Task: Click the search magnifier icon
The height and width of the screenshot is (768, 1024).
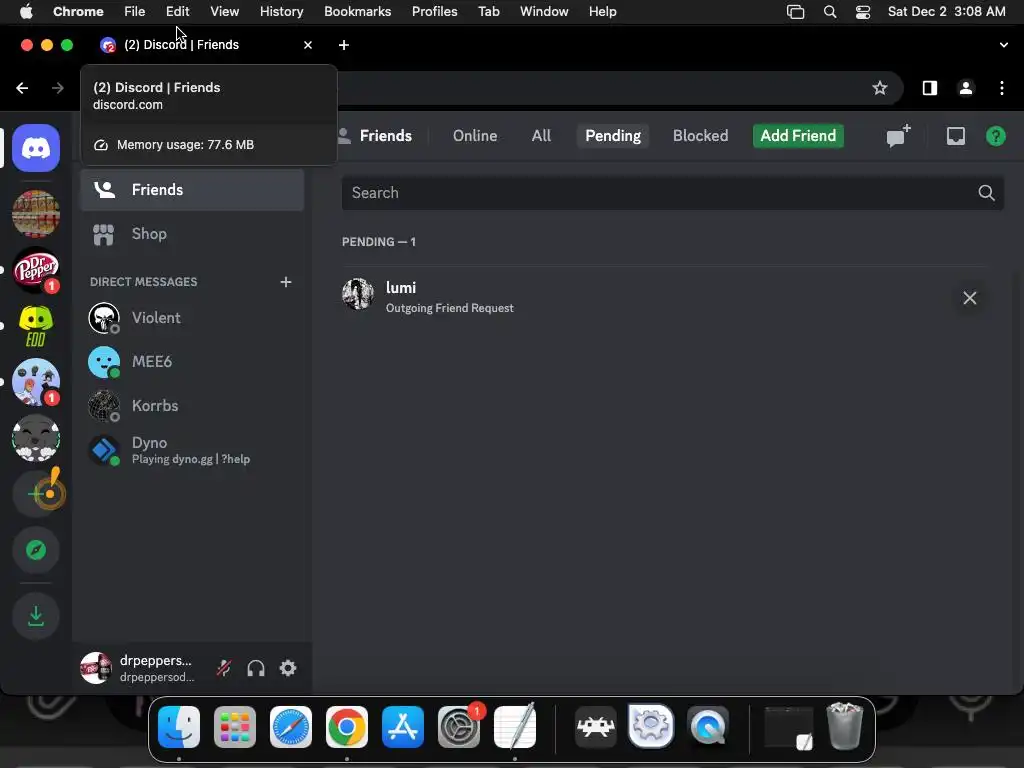Action: pos(986,193)
